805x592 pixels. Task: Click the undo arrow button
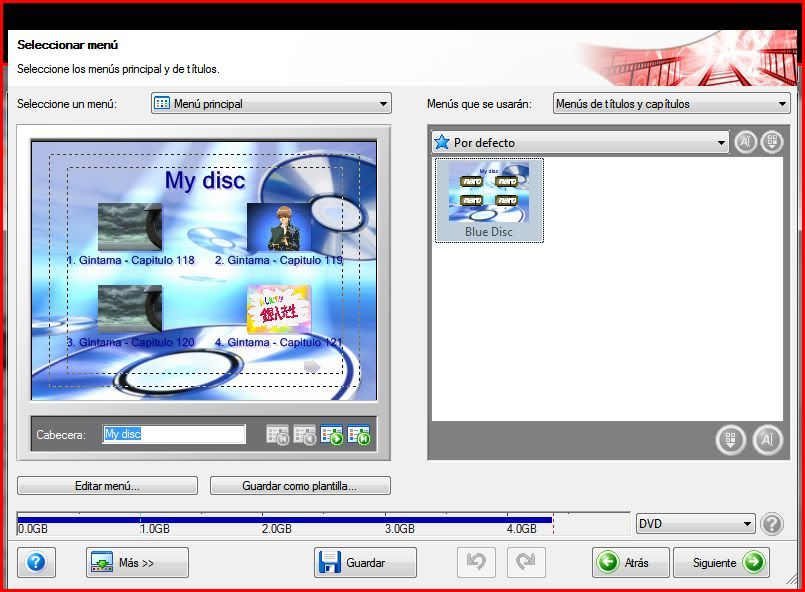(x=476, y=562)
